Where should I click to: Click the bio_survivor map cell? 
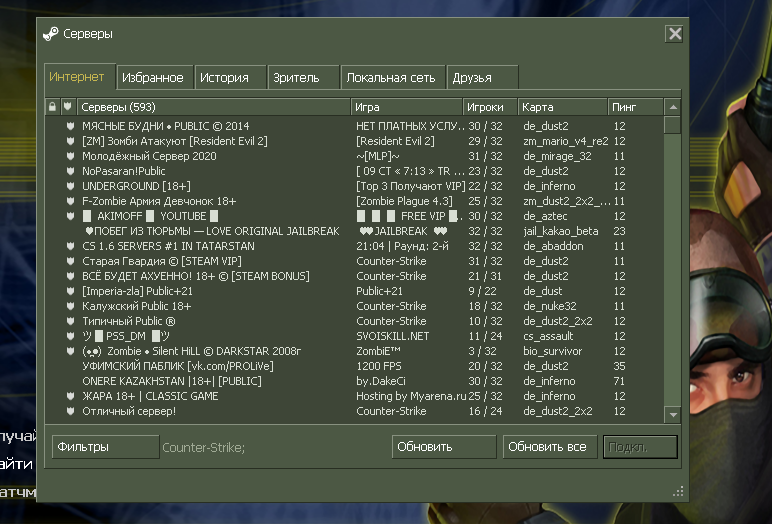pyautogui.click(x=552, y=351)
